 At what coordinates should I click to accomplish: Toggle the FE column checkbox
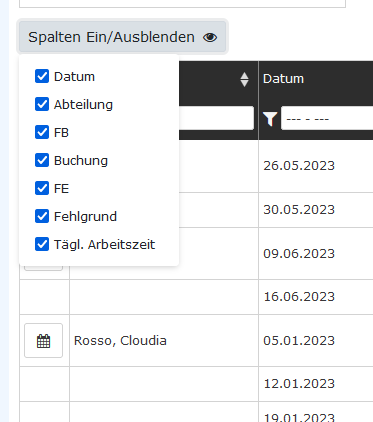coord(42,188)
